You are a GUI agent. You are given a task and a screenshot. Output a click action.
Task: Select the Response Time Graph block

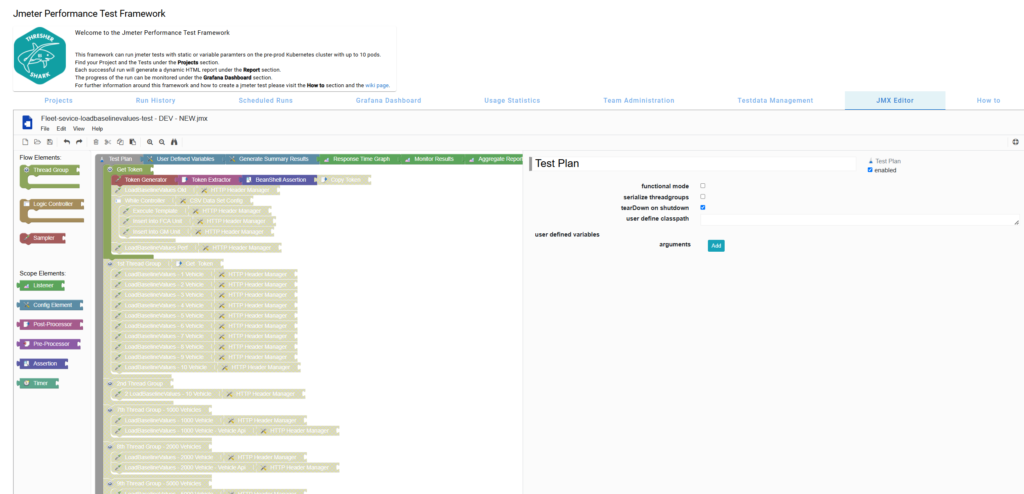(x=359, y=159)
